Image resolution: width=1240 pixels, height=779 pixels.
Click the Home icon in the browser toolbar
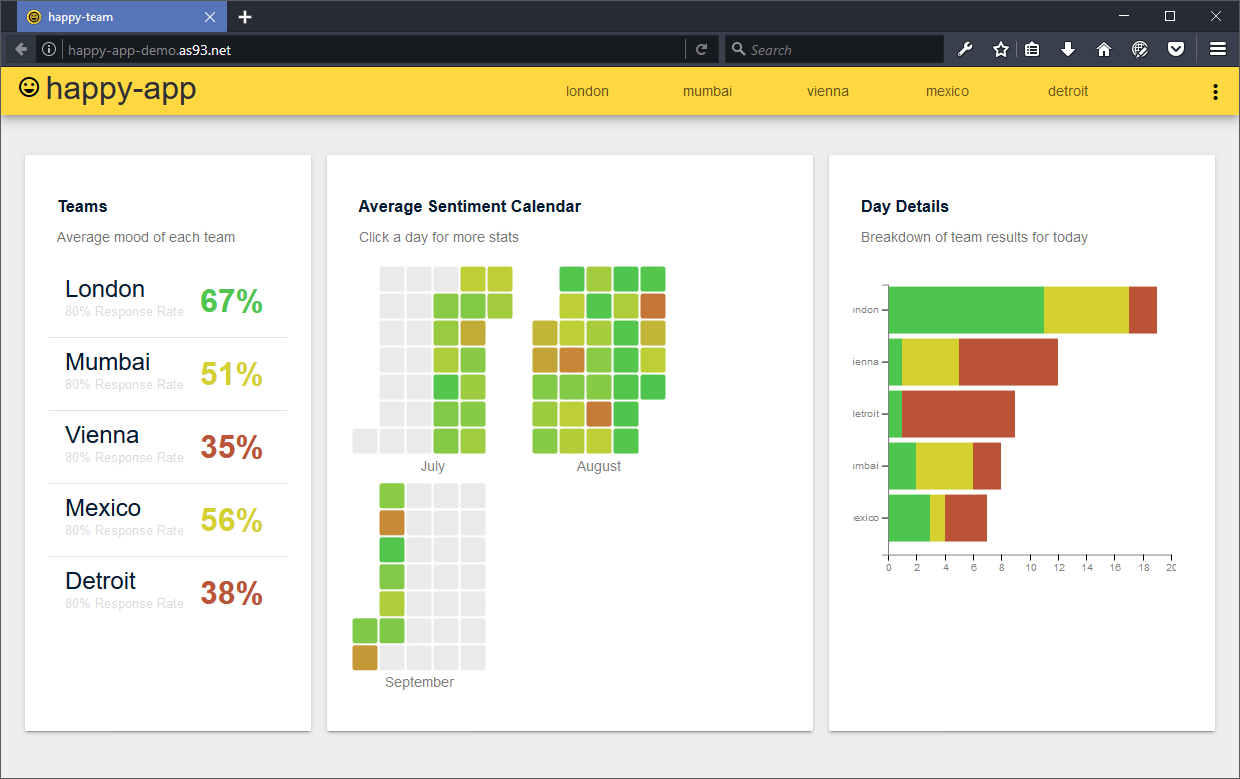[x=1103, y=48]
